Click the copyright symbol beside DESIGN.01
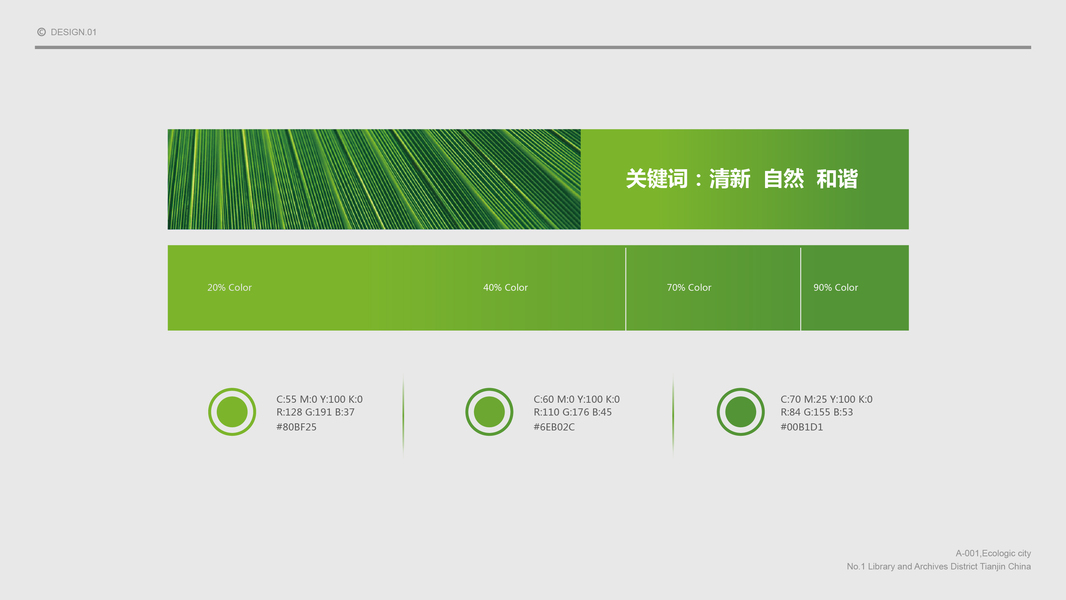 click(41, 32)
